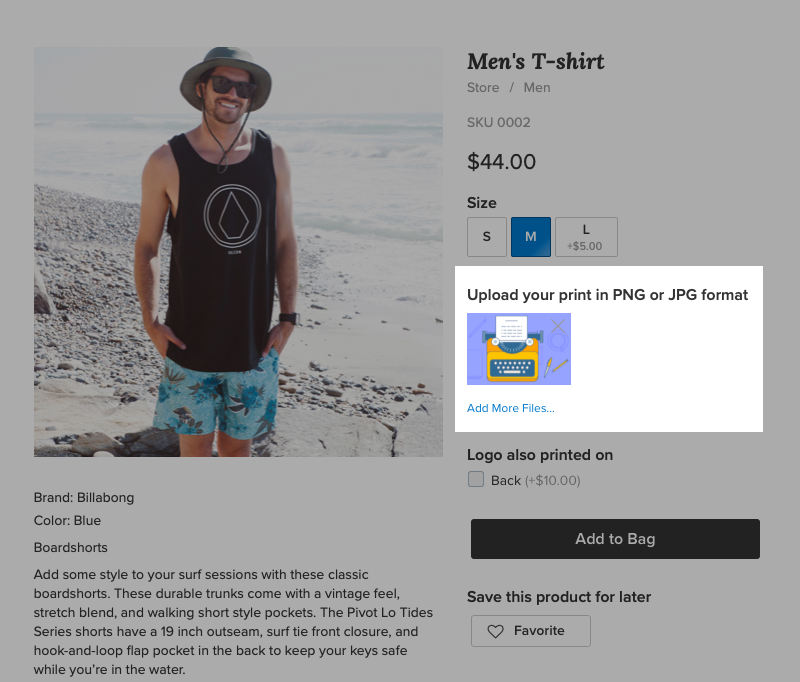Viewport: 800px width, 682px height.
Task: Navigate to the Men category breadcrumb
Action: click(537, 88)
